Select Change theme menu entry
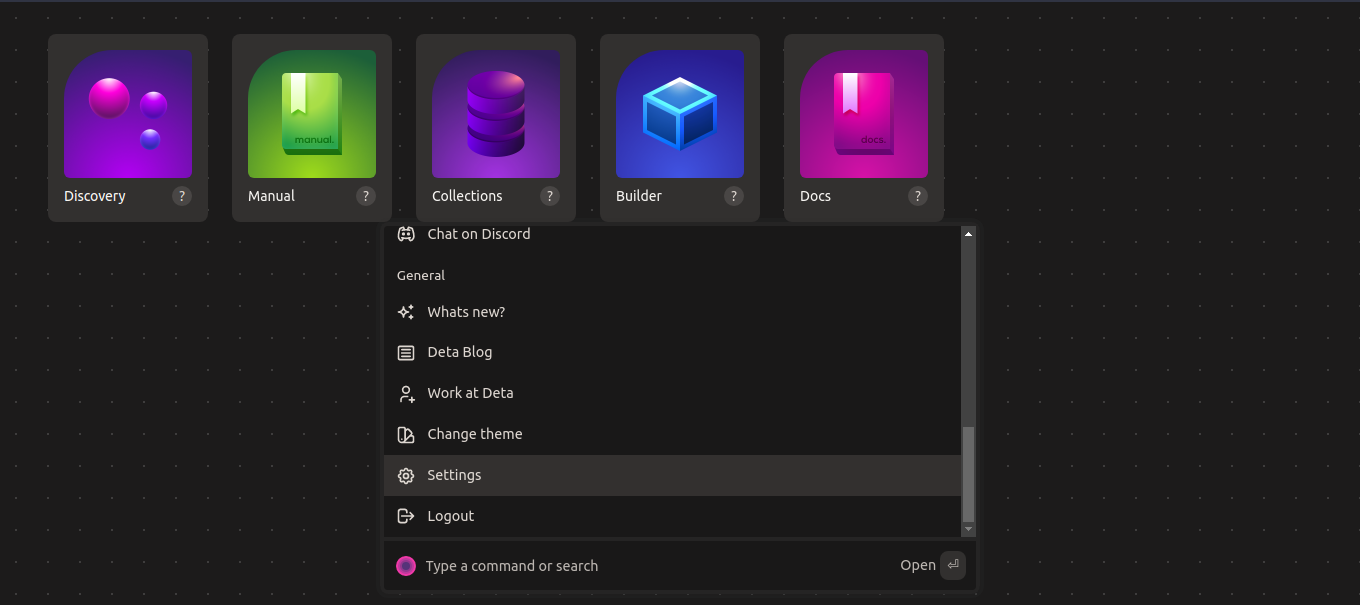Viewport: 1360px width, 605px height. pyautogui.click(x=672, y=435)
